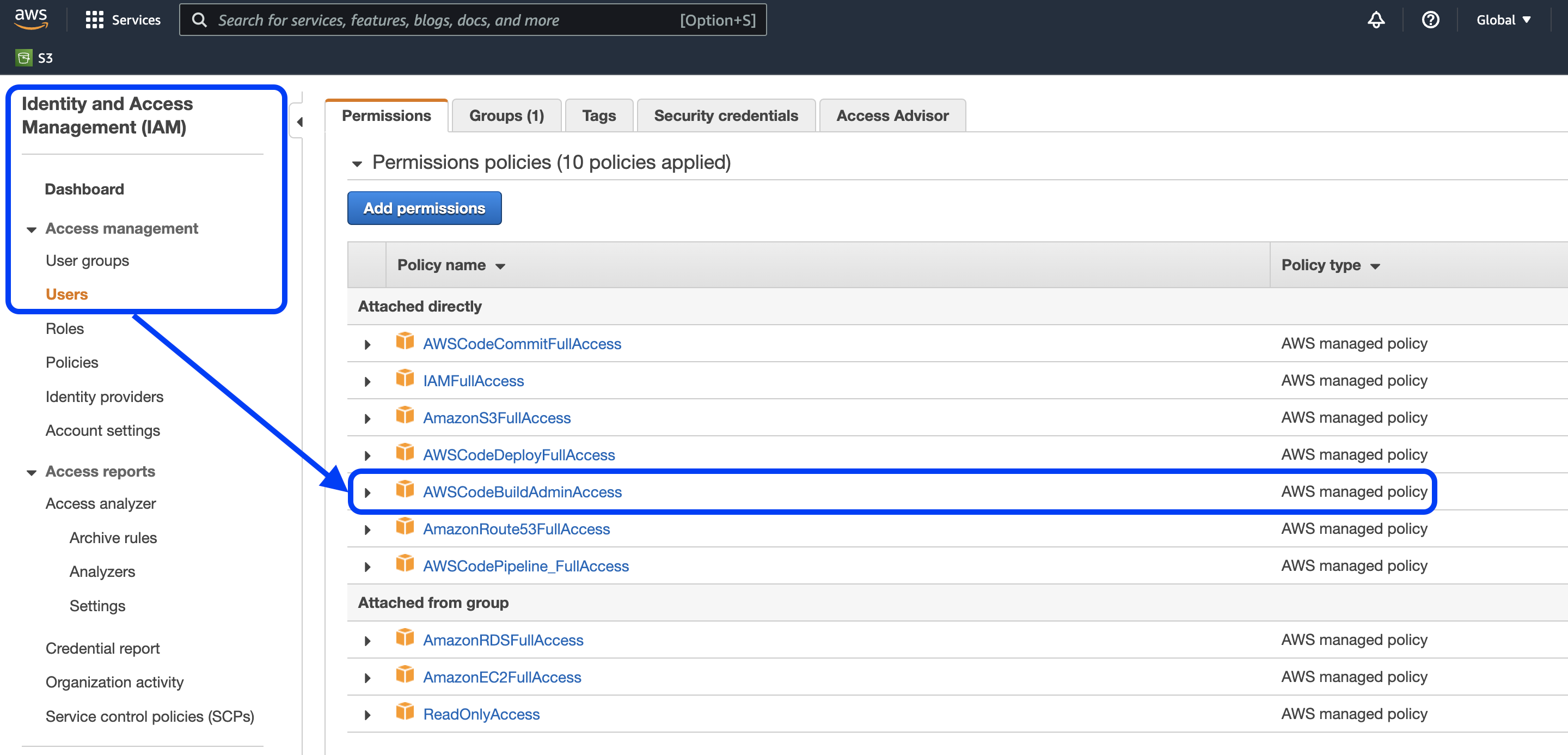1568x755 pixels.
Task: Click the notifications bell icon
Action: (x=1376, y=20)
